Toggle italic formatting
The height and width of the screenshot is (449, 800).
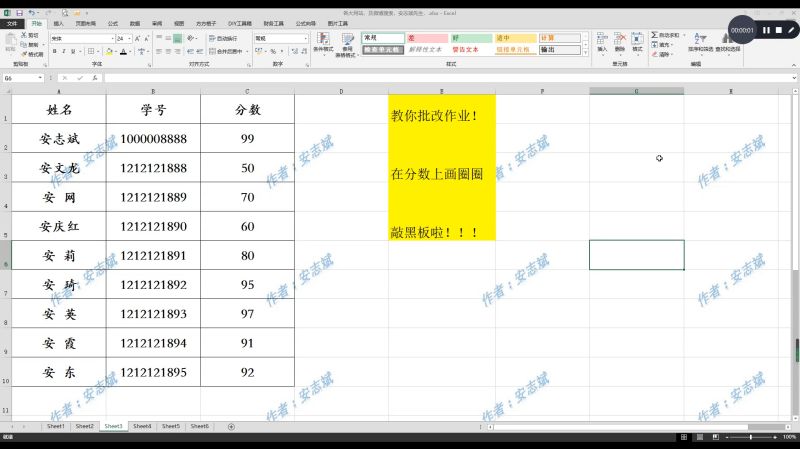tap(64, 52)
